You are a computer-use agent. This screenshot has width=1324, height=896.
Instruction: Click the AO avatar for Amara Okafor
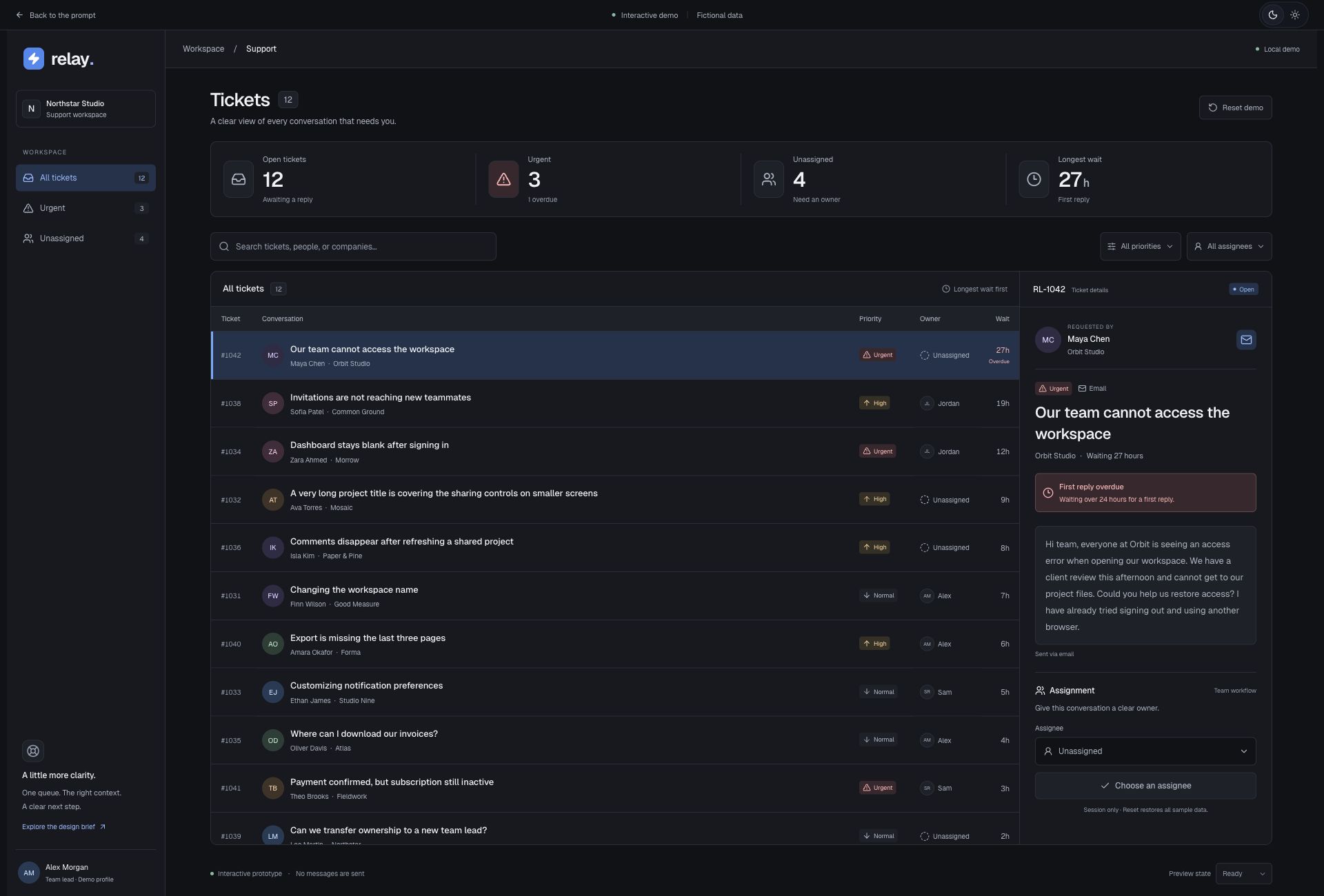point(273,644)
